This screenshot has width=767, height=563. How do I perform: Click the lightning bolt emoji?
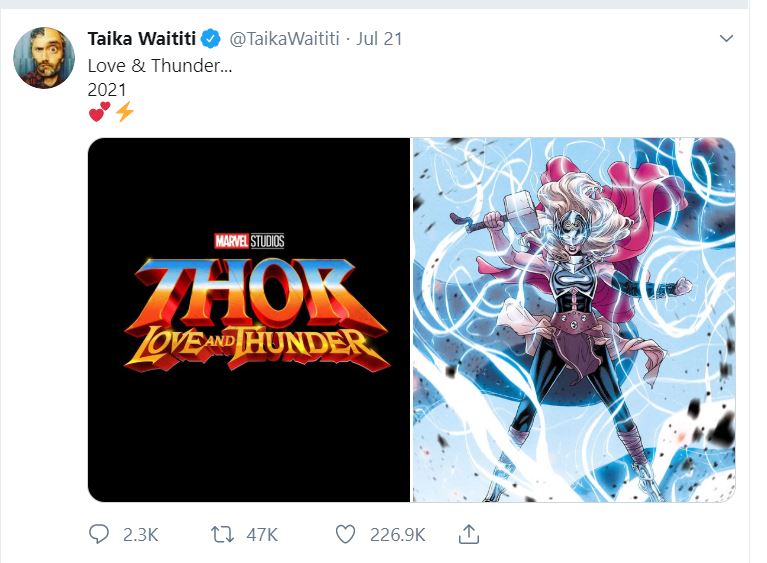click(x=124, y=111)
